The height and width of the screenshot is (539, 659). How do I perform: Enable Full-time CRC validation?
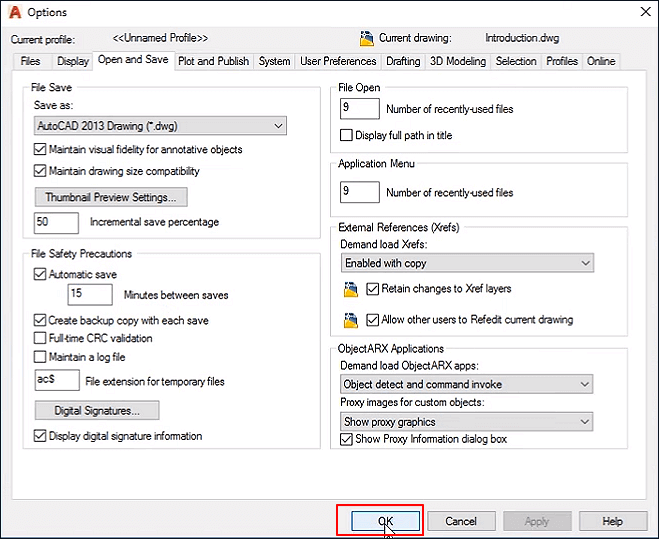click(x=41, y=339)
